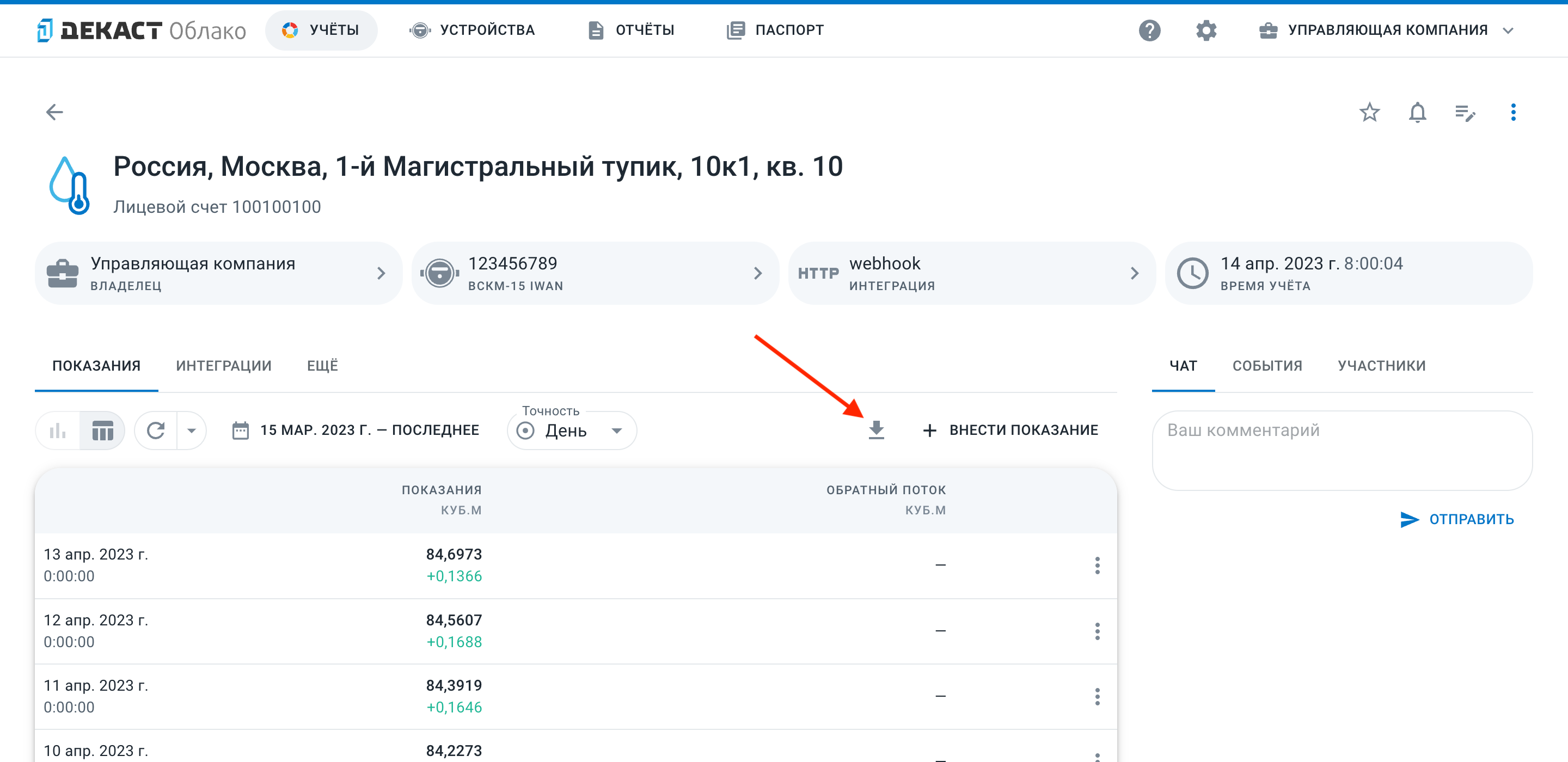
Task: Add account to favorites with star icon
Action: point(1369,112)
